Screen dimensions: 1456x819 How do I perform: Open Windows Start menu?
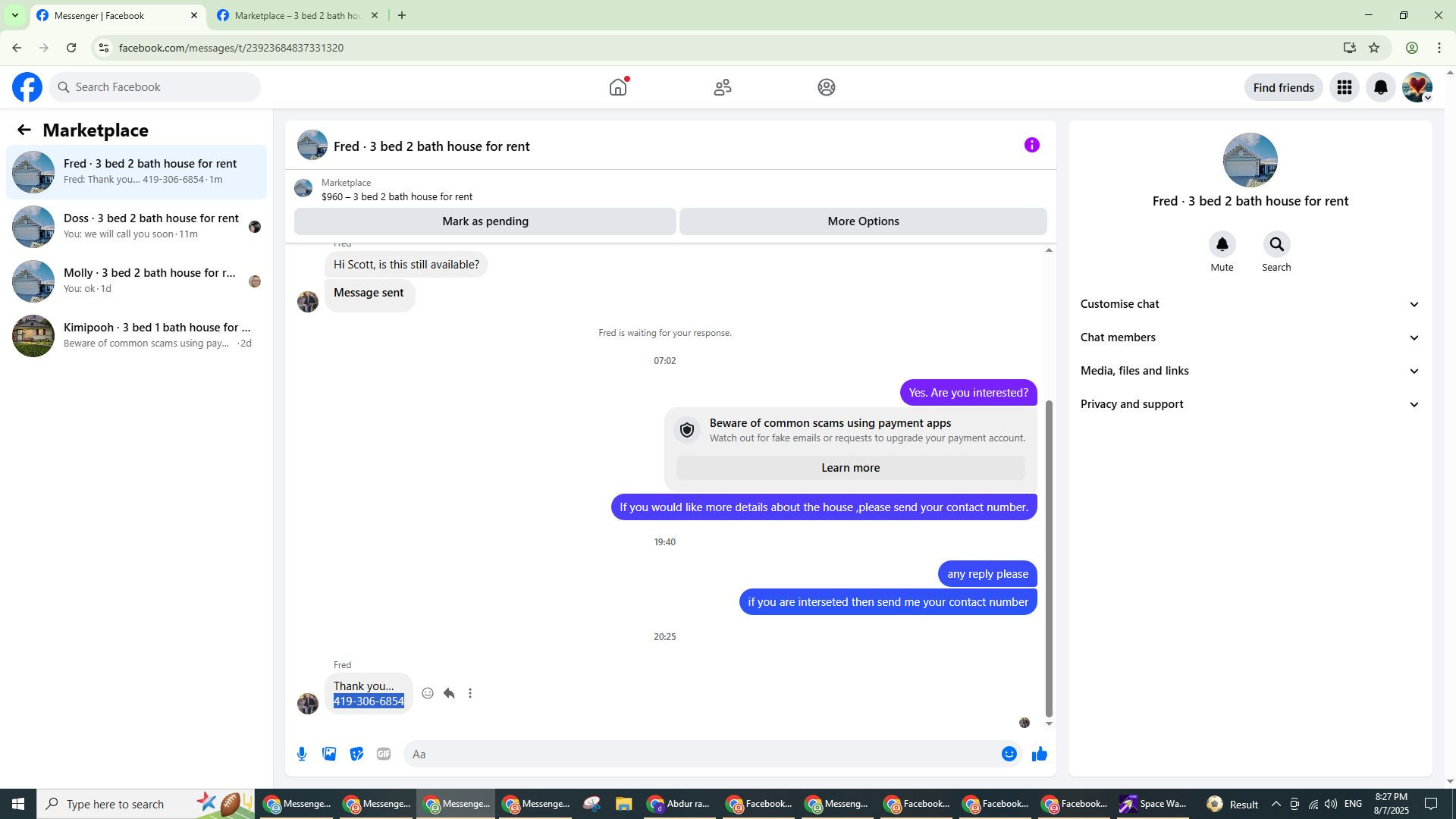point(18,804)
